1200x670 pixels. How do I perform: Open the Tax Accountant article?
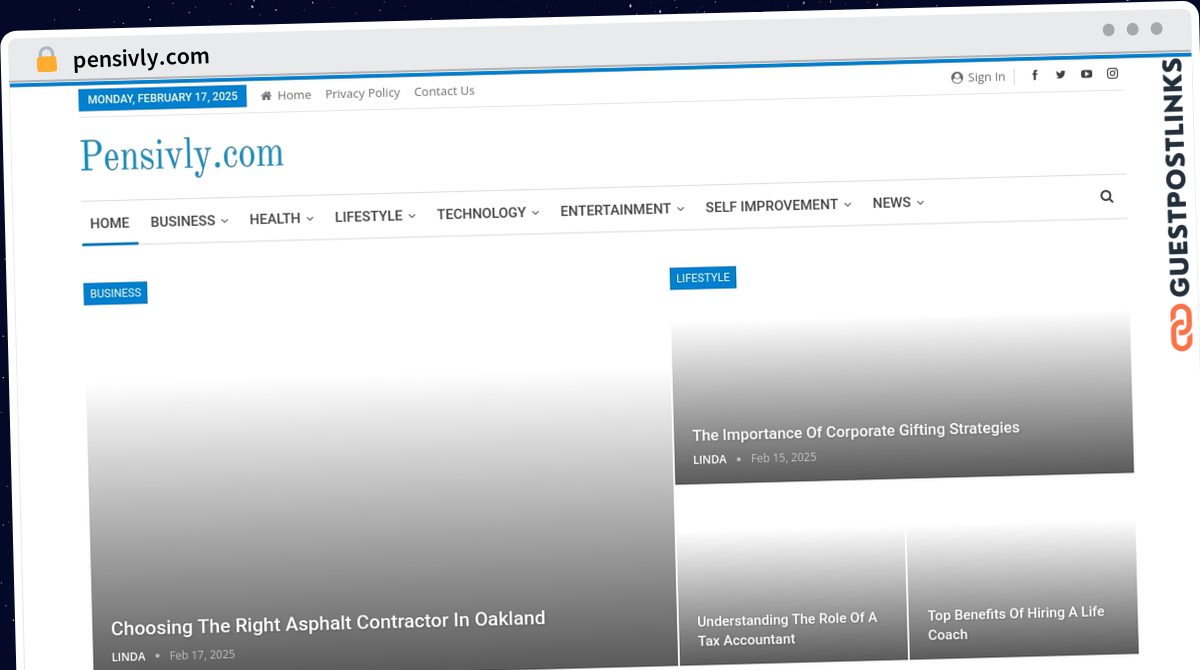[787, 629]
